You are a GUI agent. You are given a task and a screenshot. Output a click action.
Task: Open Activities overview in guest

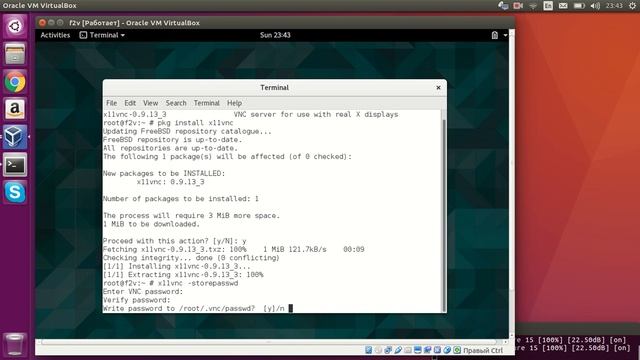[x=55, y=35]
